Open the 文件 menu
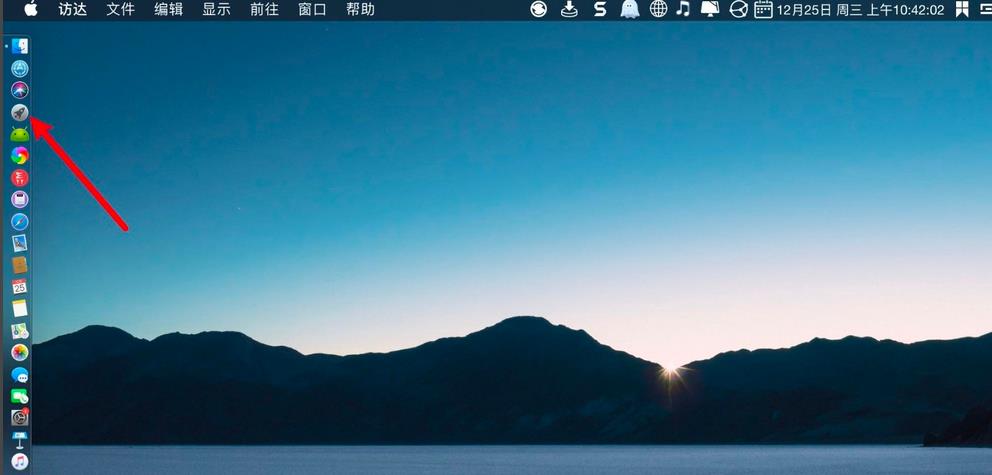Image resolution: width=992 pixels, height=475 pixels. (x=121, y=9)
